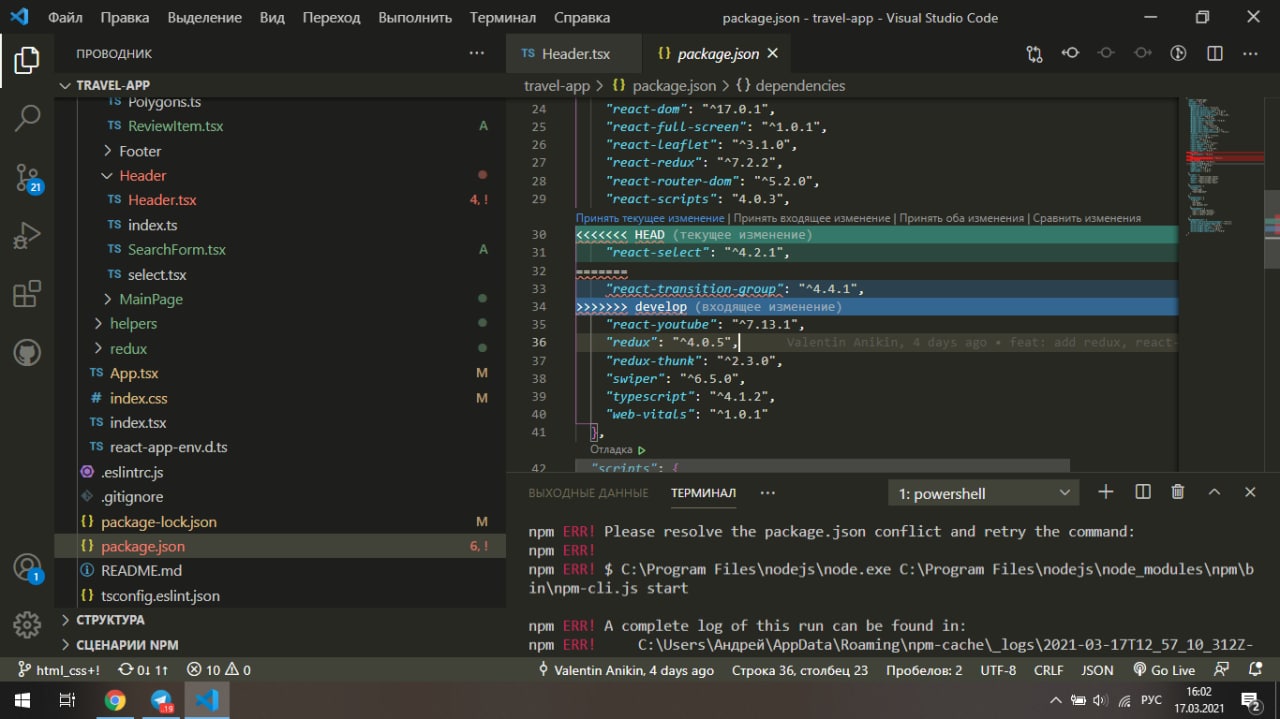
Task: Click Принять текущее изменение link
Action: (x=650, y=218)
